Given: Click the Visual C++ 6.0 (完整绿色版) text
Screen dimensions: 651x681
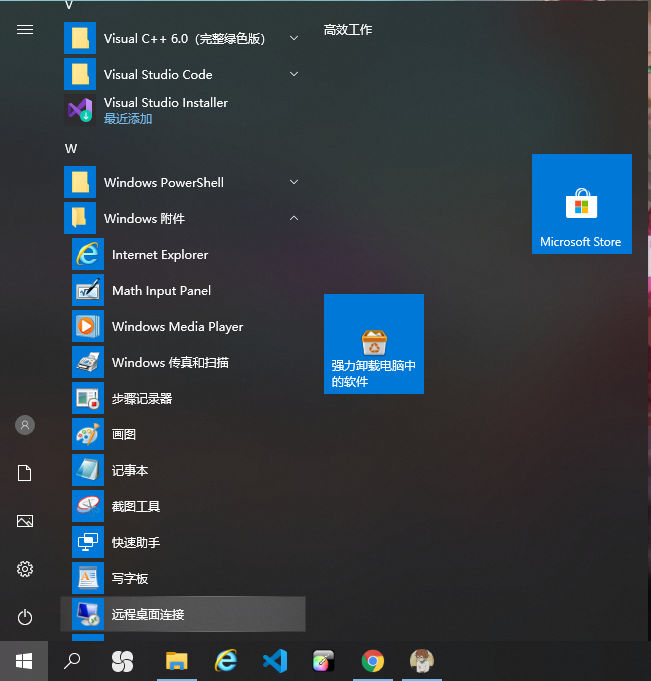Looking at the screenshot, I should (x=185, y=39).
